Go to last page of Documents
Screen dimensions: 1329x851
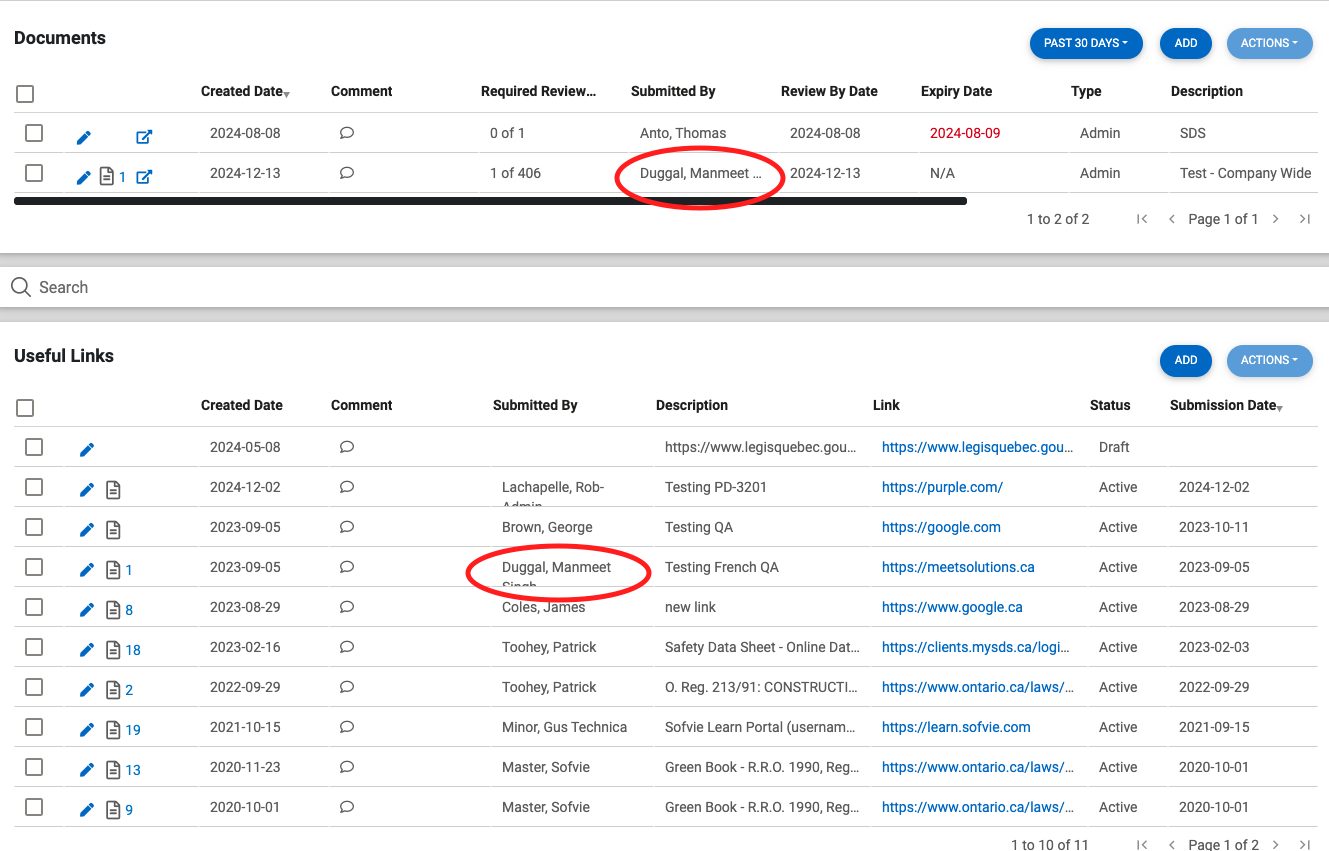click(x=1304, y=219)
